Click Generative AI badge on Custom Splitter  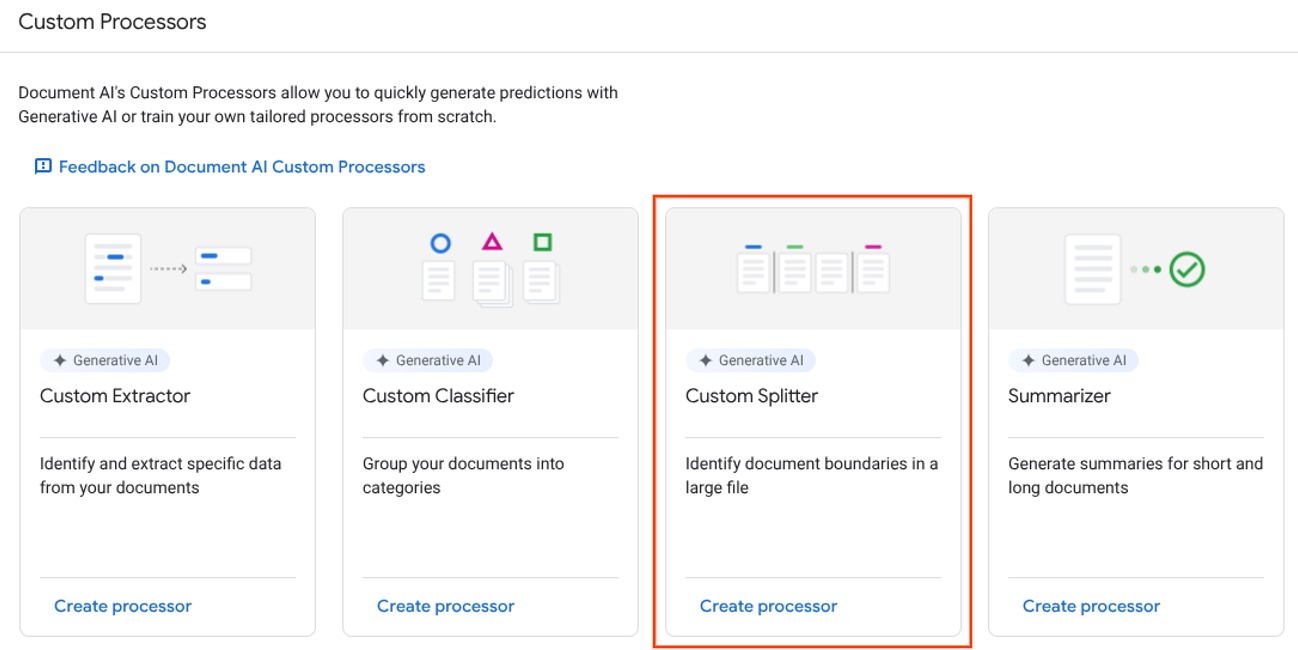[751, 361]
